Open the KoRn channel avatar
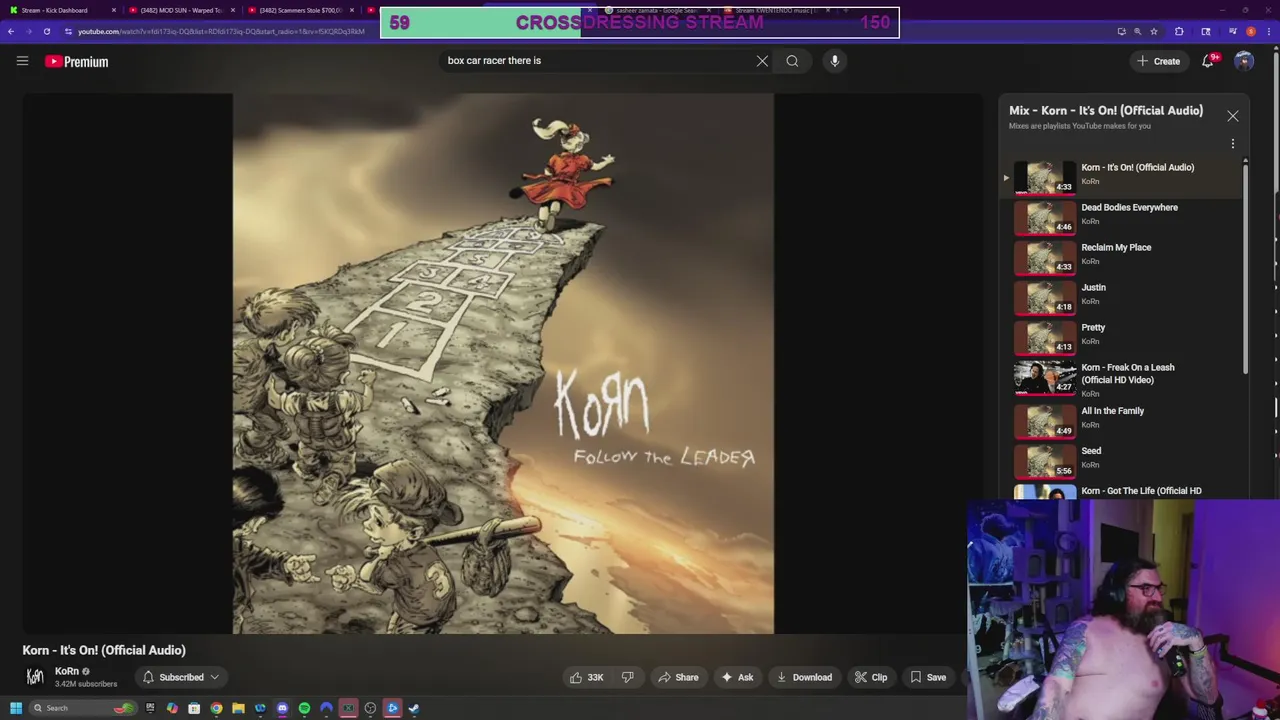The width and height of the screenshot is (1280, 720). (35, 677)
